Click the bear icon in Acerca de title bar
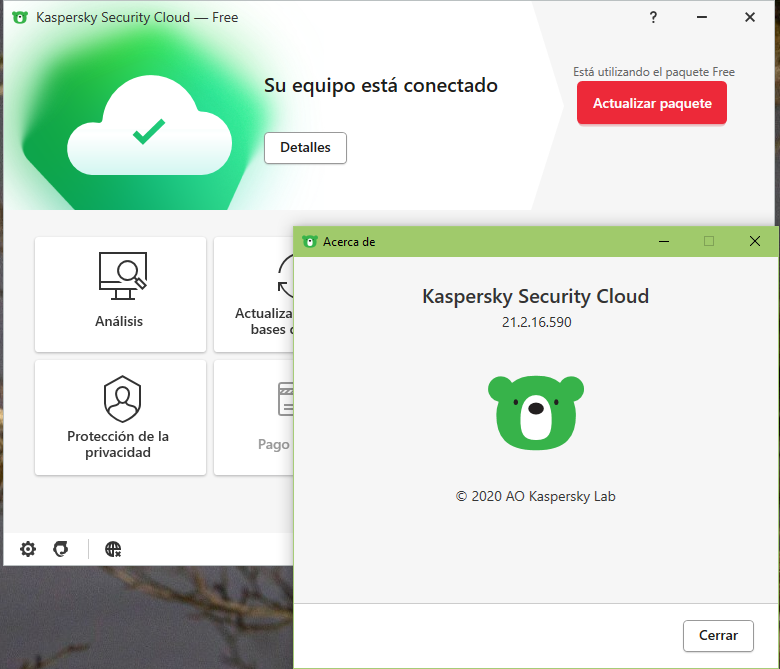 (x=309, y=242)
